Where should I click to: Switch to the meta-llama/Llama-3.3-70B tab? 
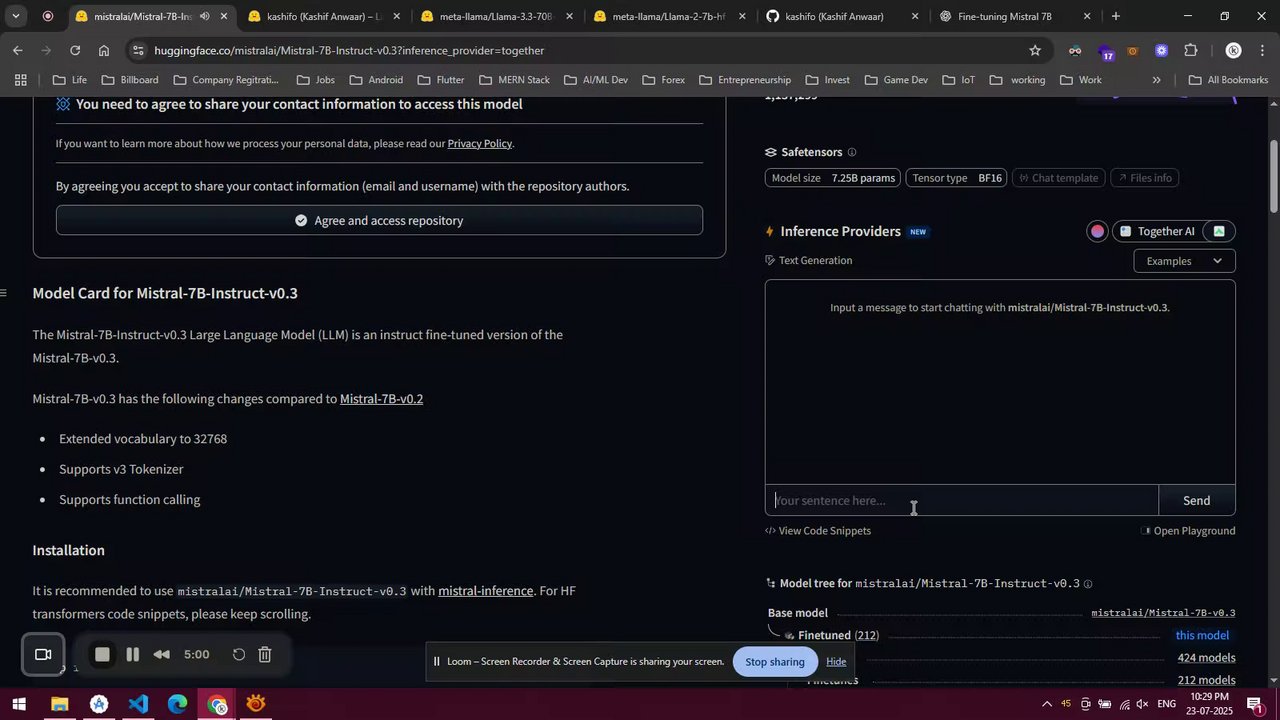[496, 16]
